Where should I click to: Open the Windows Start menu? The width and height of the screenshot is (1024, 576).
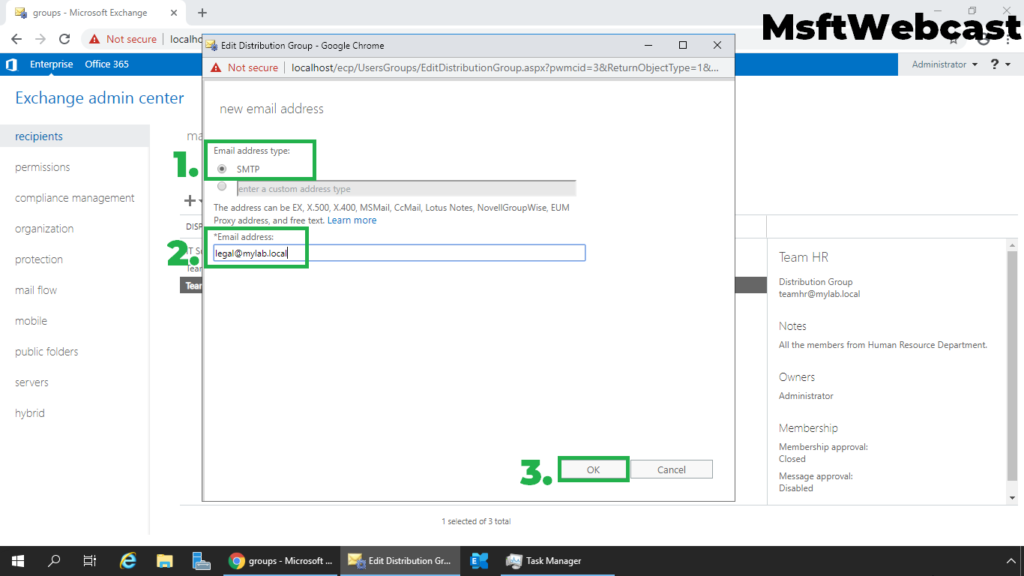(18, 561)
